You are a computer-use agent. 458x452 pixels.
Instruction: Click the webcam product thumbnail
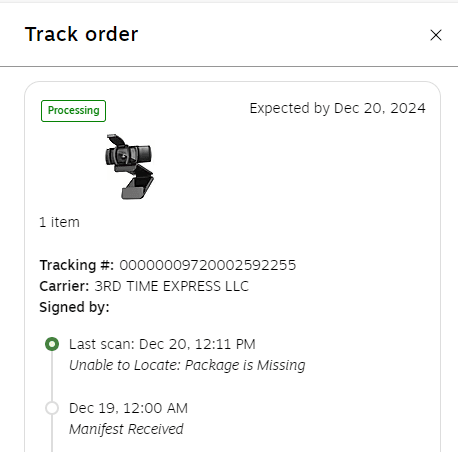click(129, 166)
